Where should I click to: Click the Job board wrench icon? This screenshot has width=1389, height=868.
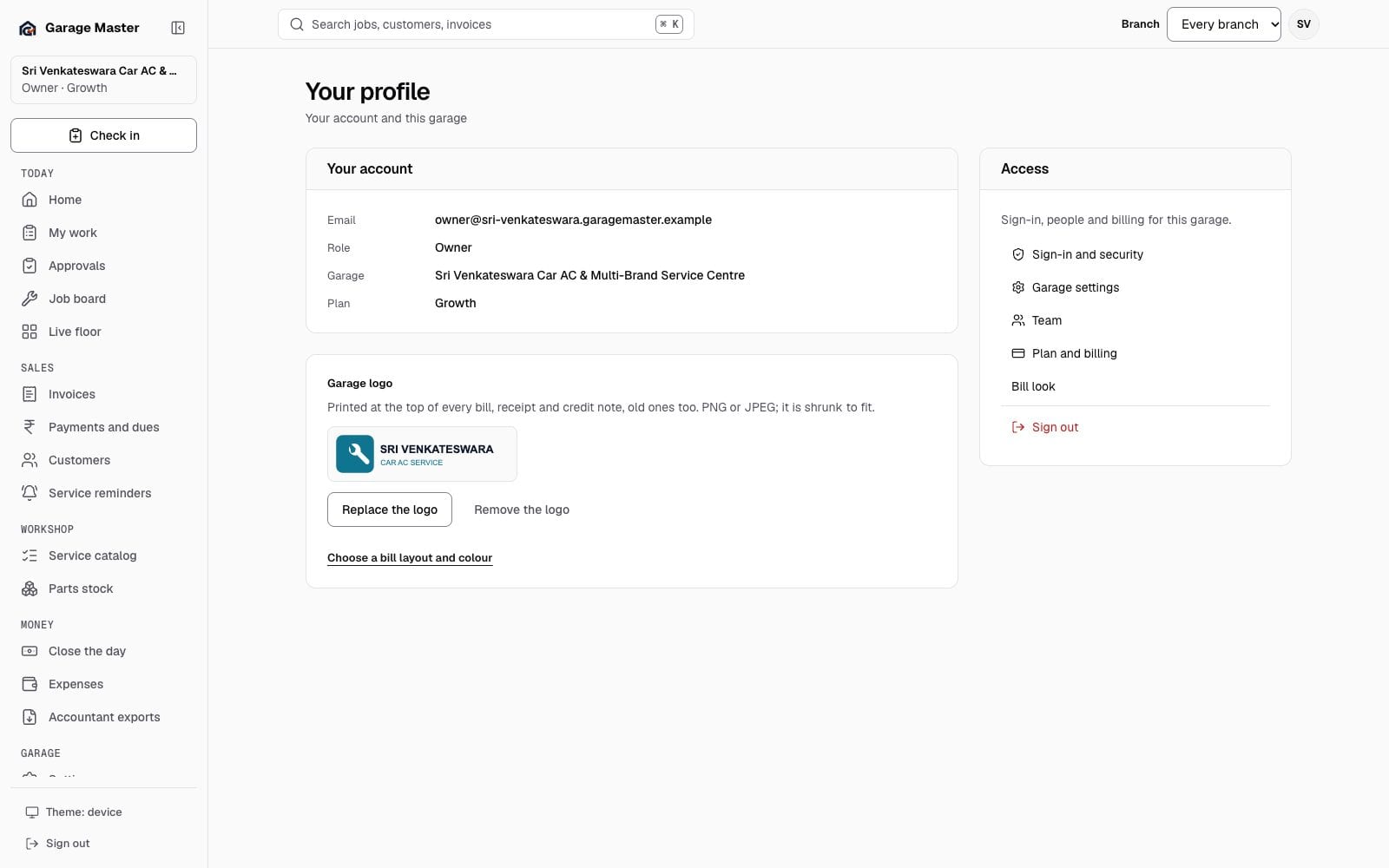point(30,299)
